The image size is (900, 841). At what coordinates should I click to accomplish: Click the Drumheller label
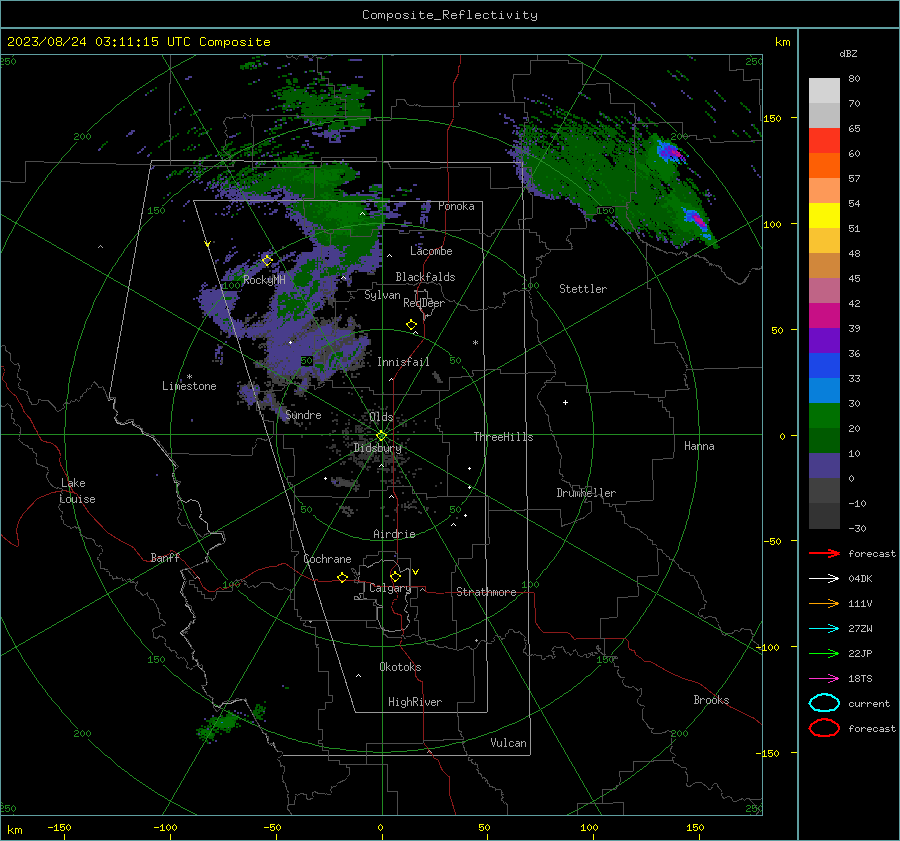(586, 493)
